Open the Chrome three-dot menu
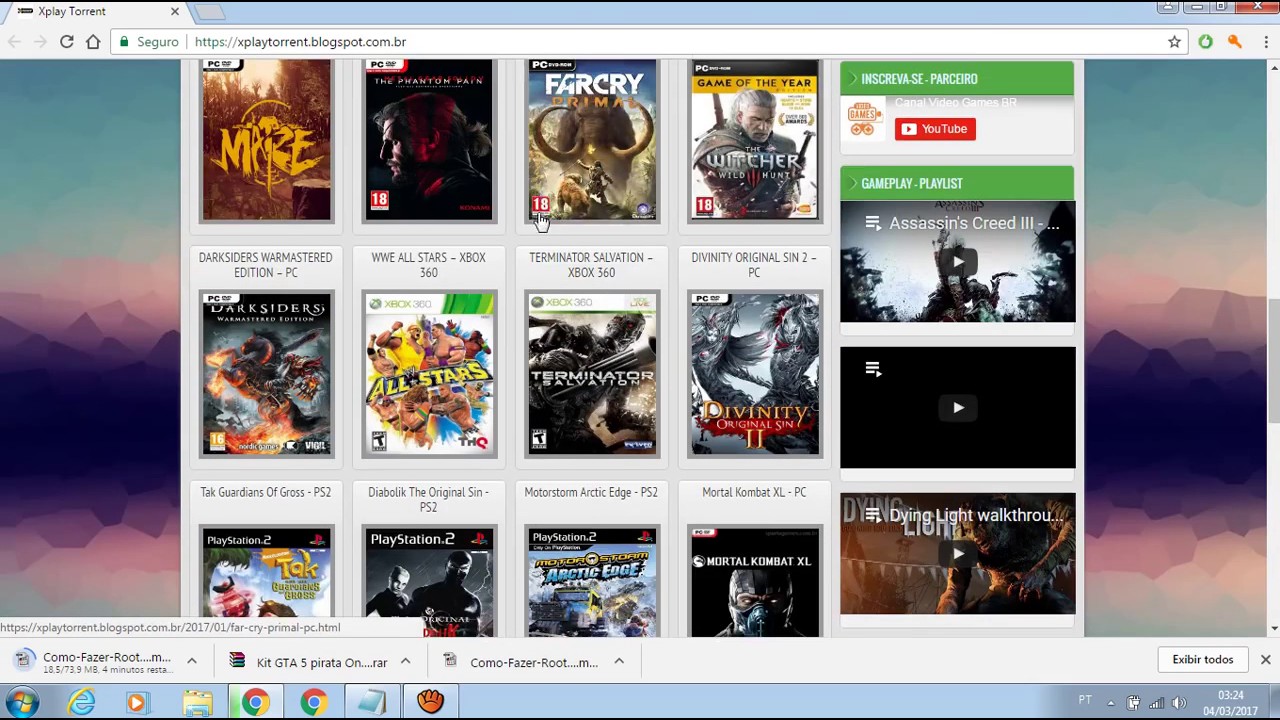This screenshot has height=720, width=1280. (x=1265, y=42)
